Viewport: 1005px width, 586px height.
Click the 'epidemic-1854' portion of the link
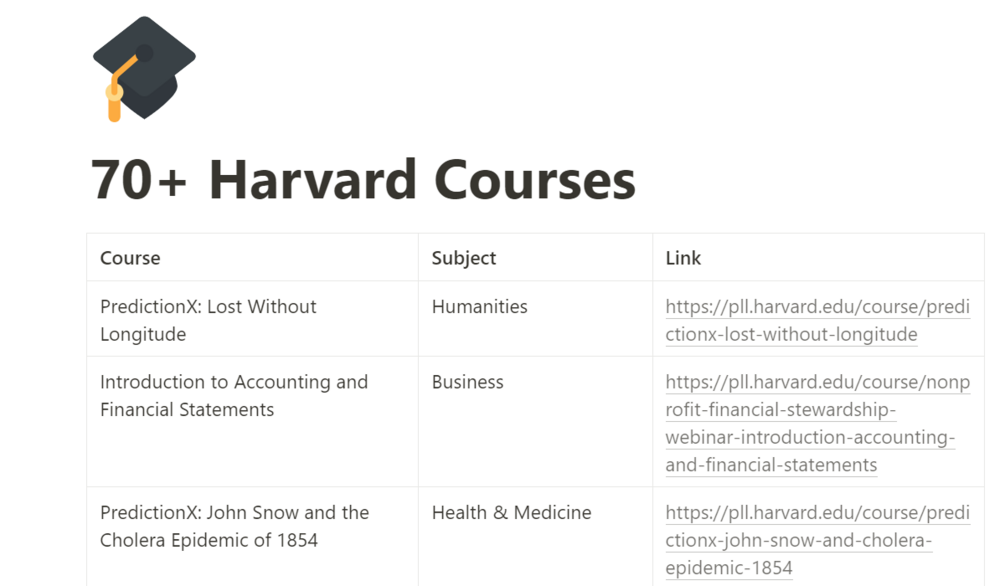[x=729, y=567]
